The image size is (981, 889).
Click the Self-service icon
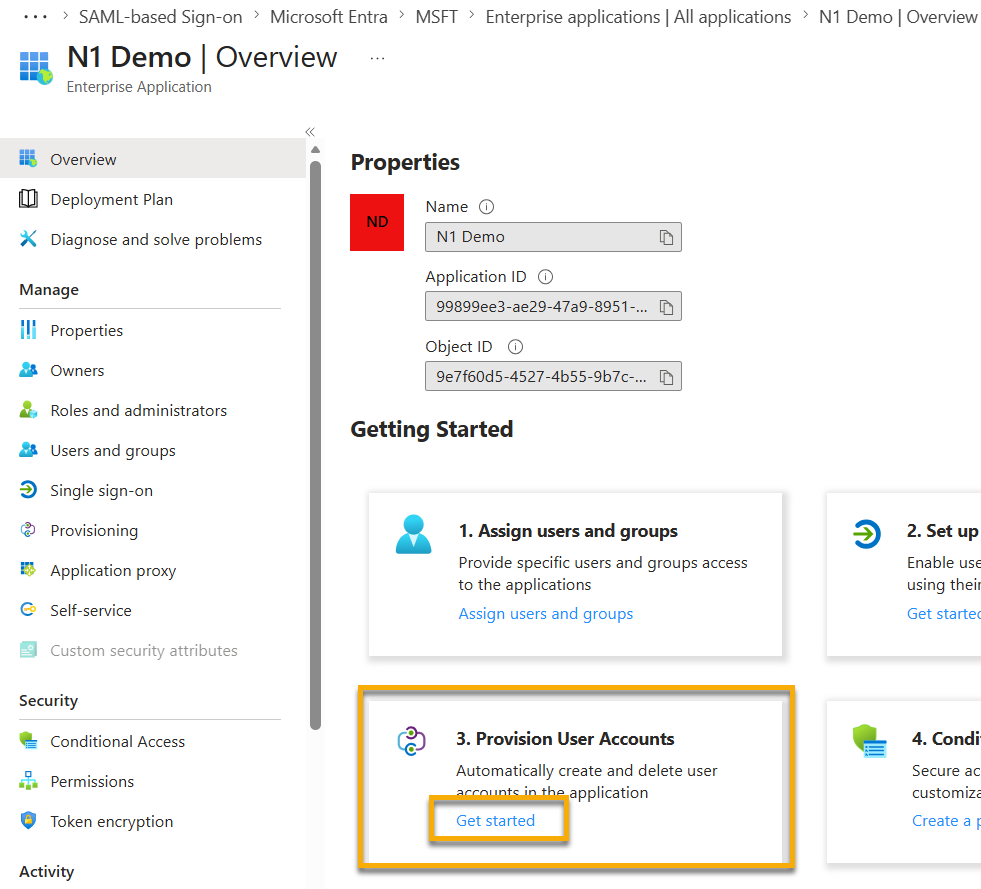28,609
